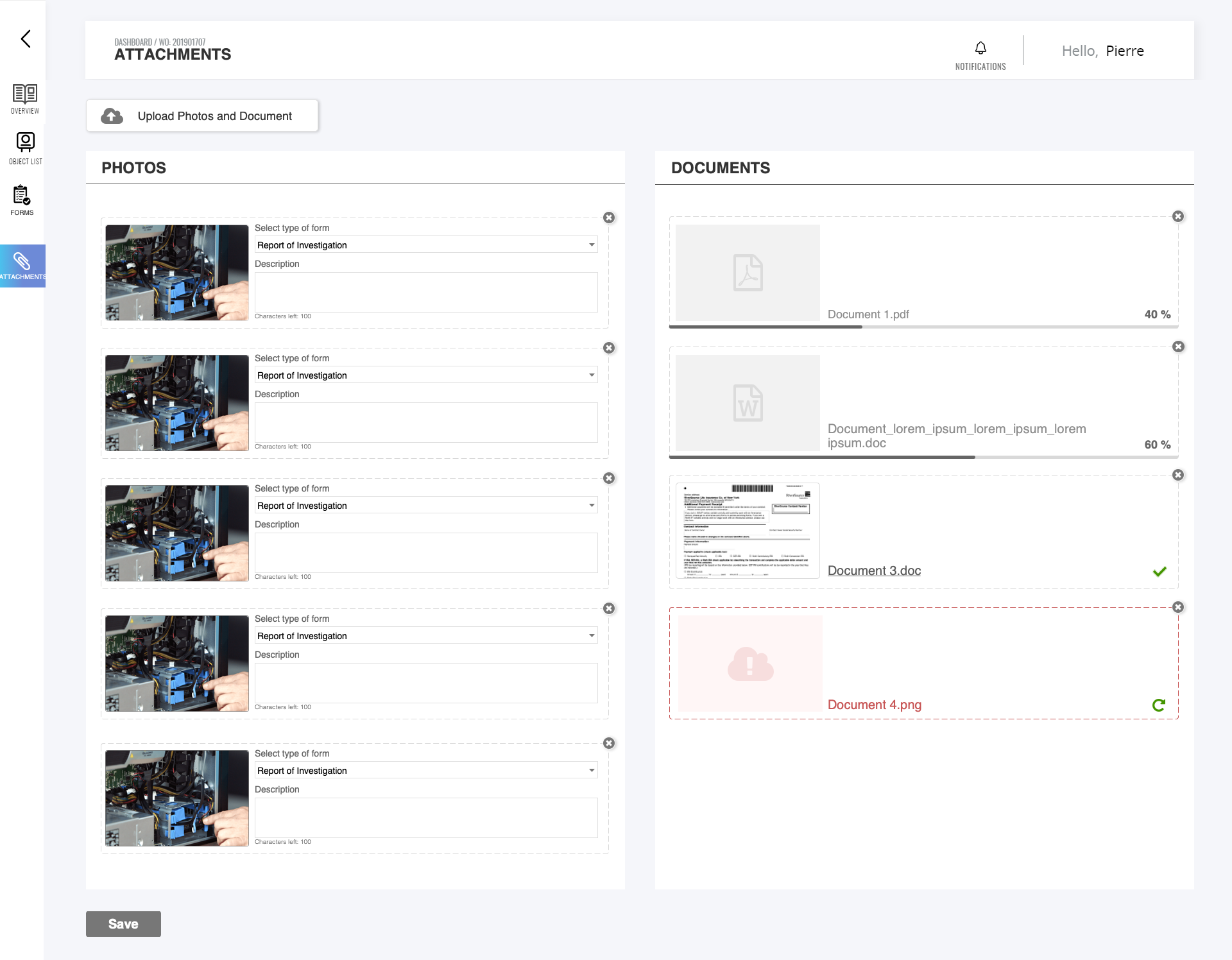Click the Document 4.png filename

[x=874, y=705]
